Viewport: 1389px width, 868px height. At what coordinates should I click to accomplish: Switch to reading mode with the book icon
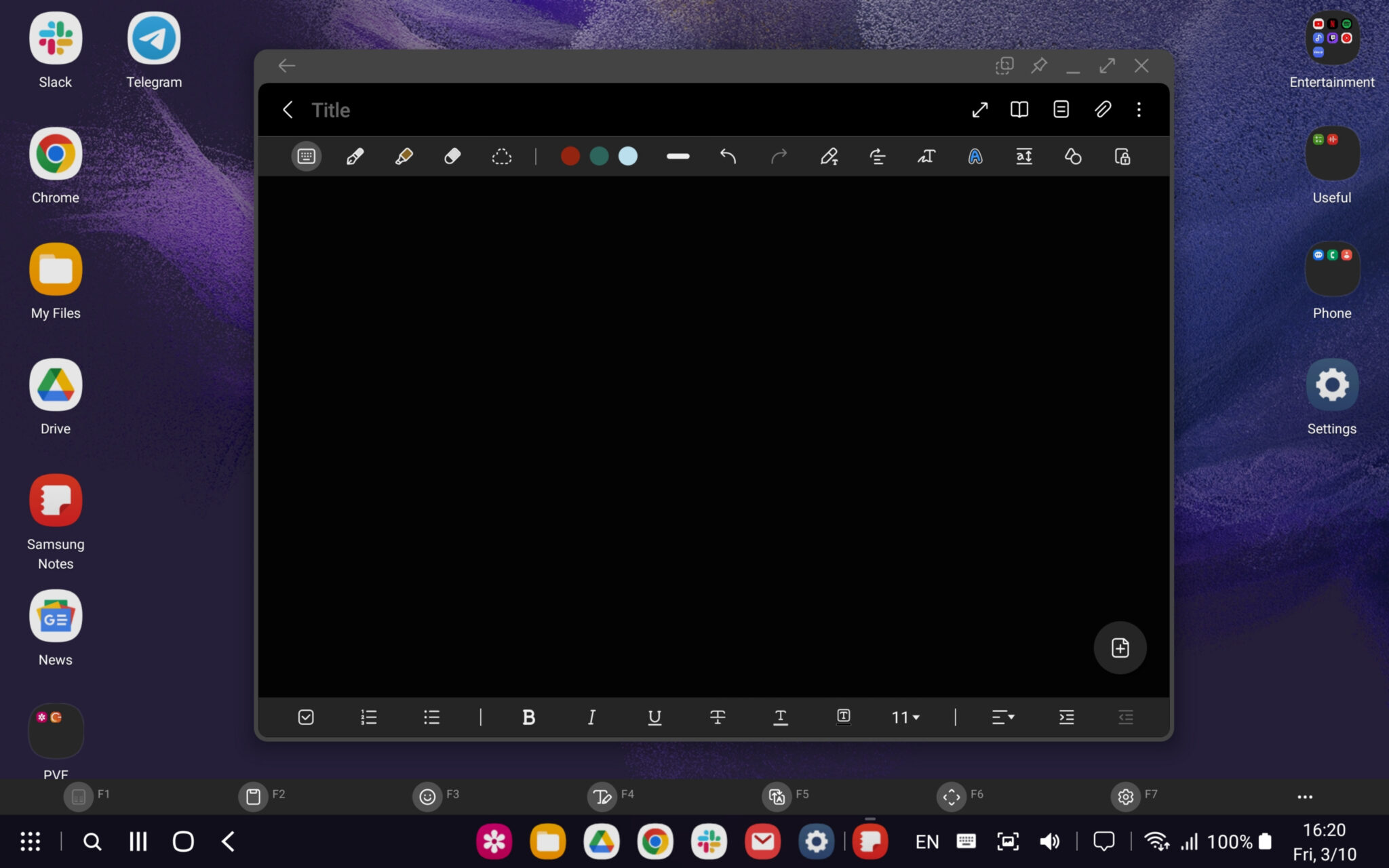[1019, 109]
